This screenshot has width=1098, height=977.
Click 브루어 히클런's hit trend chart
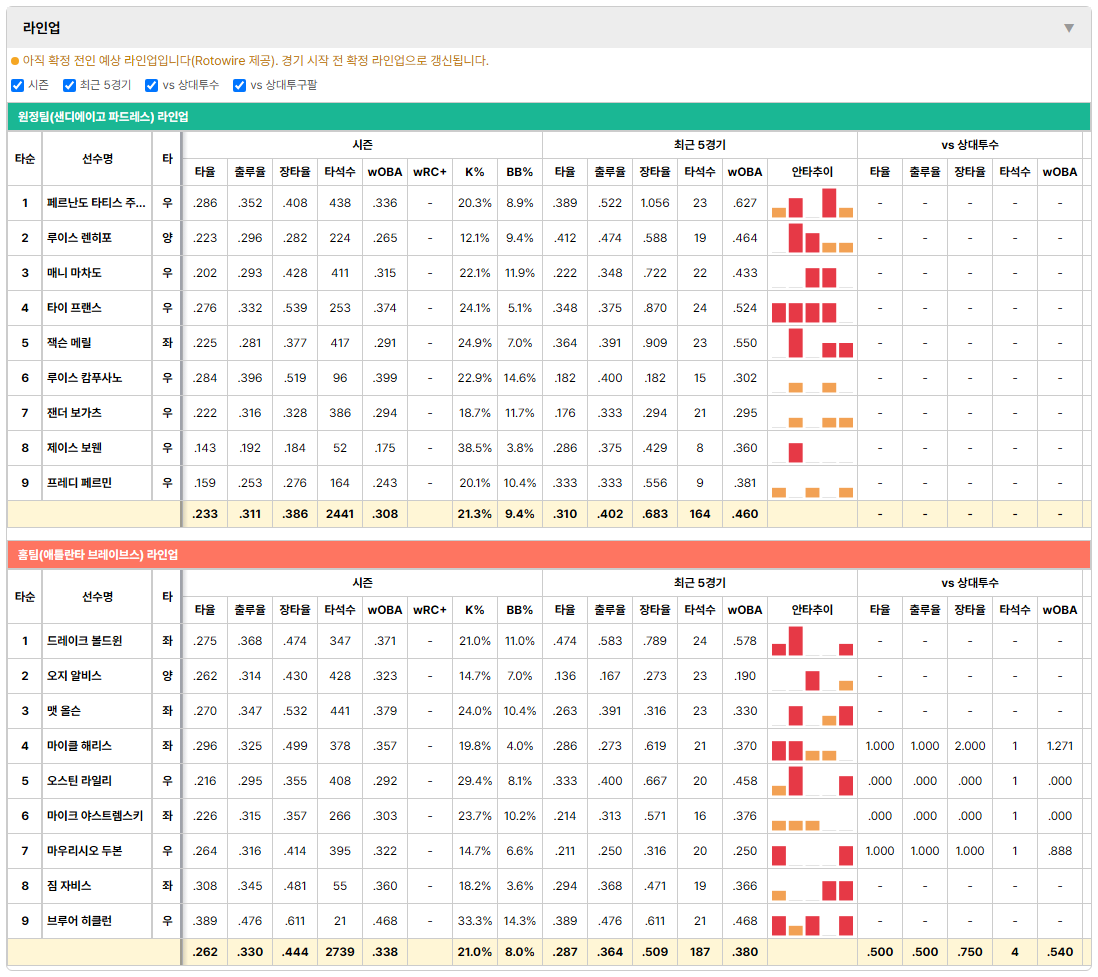pos(812,921)
